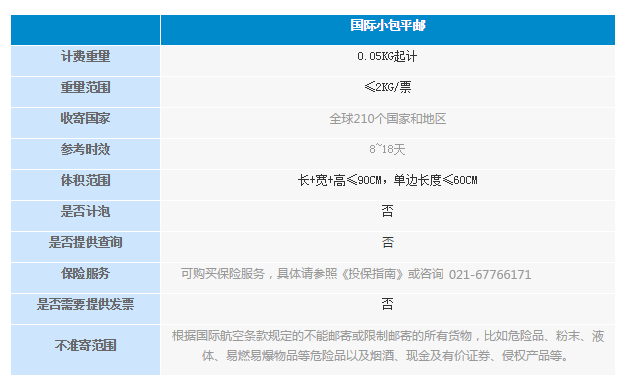The height and width of the screenshot is (388, 623).
Task: Click the 不准寄范围 row label
Action: 85,345
